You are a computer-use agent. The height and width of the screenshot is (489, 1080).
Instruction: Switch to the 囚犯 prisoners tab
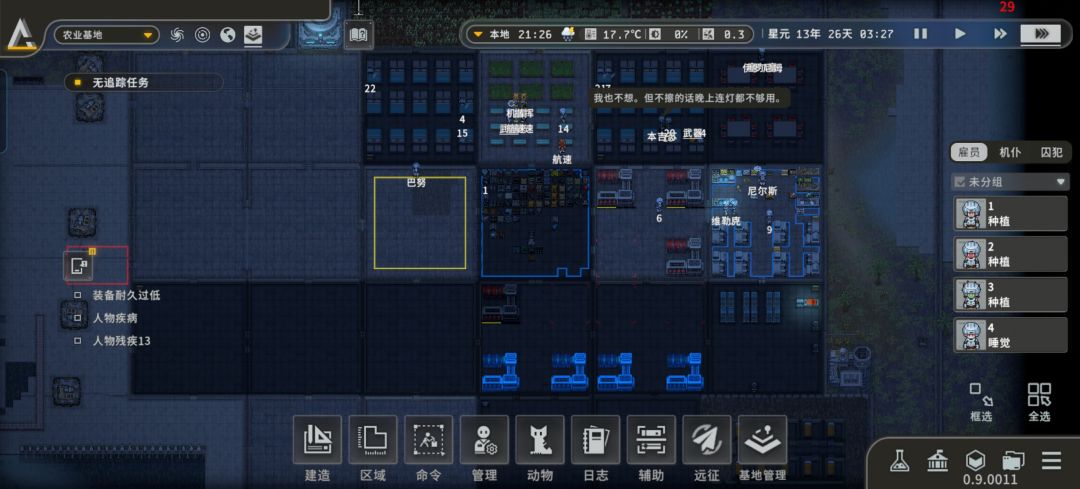[1050, 152]
